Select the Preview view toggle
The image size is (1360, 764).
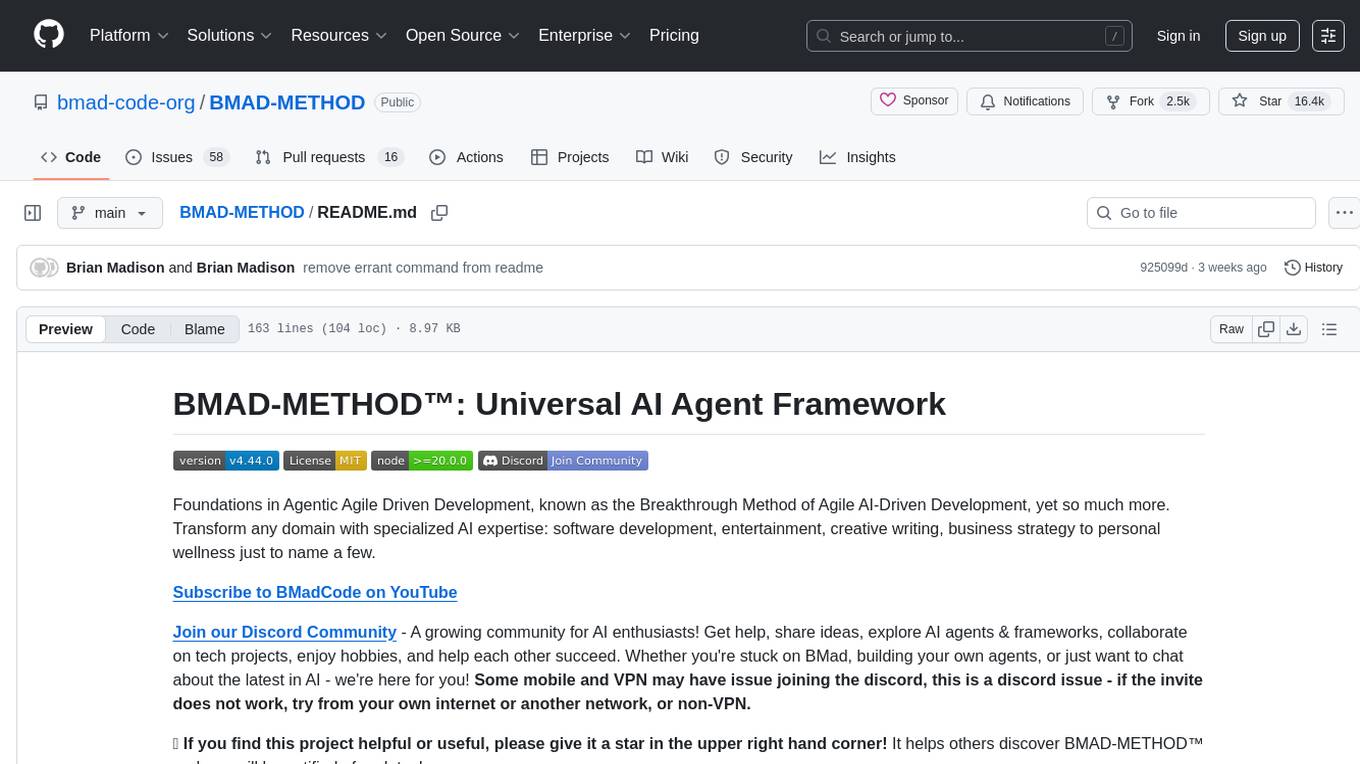coord(66,329)
